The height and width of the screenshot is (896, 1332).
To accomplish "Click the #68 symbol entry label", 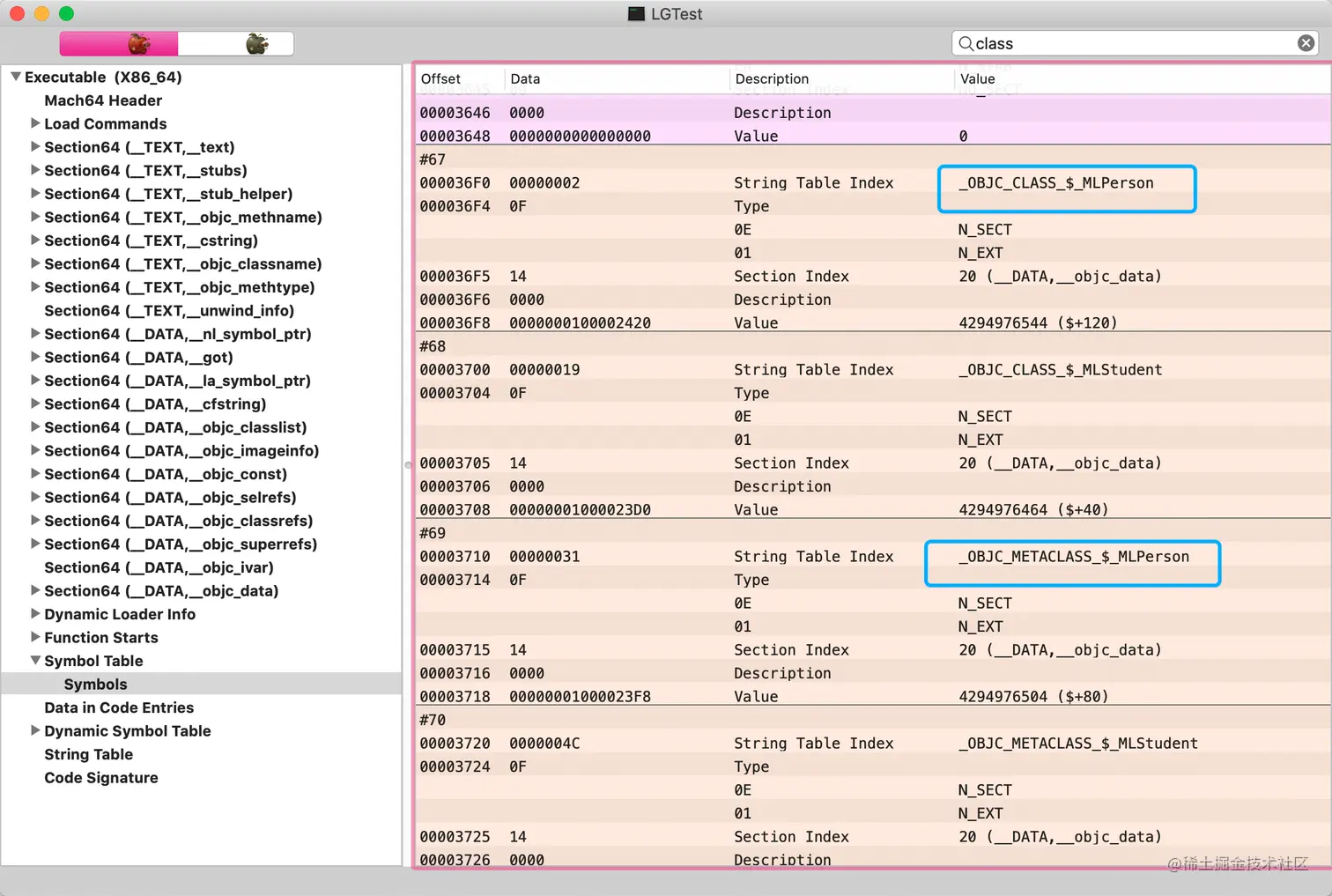I will pos(433,346).
